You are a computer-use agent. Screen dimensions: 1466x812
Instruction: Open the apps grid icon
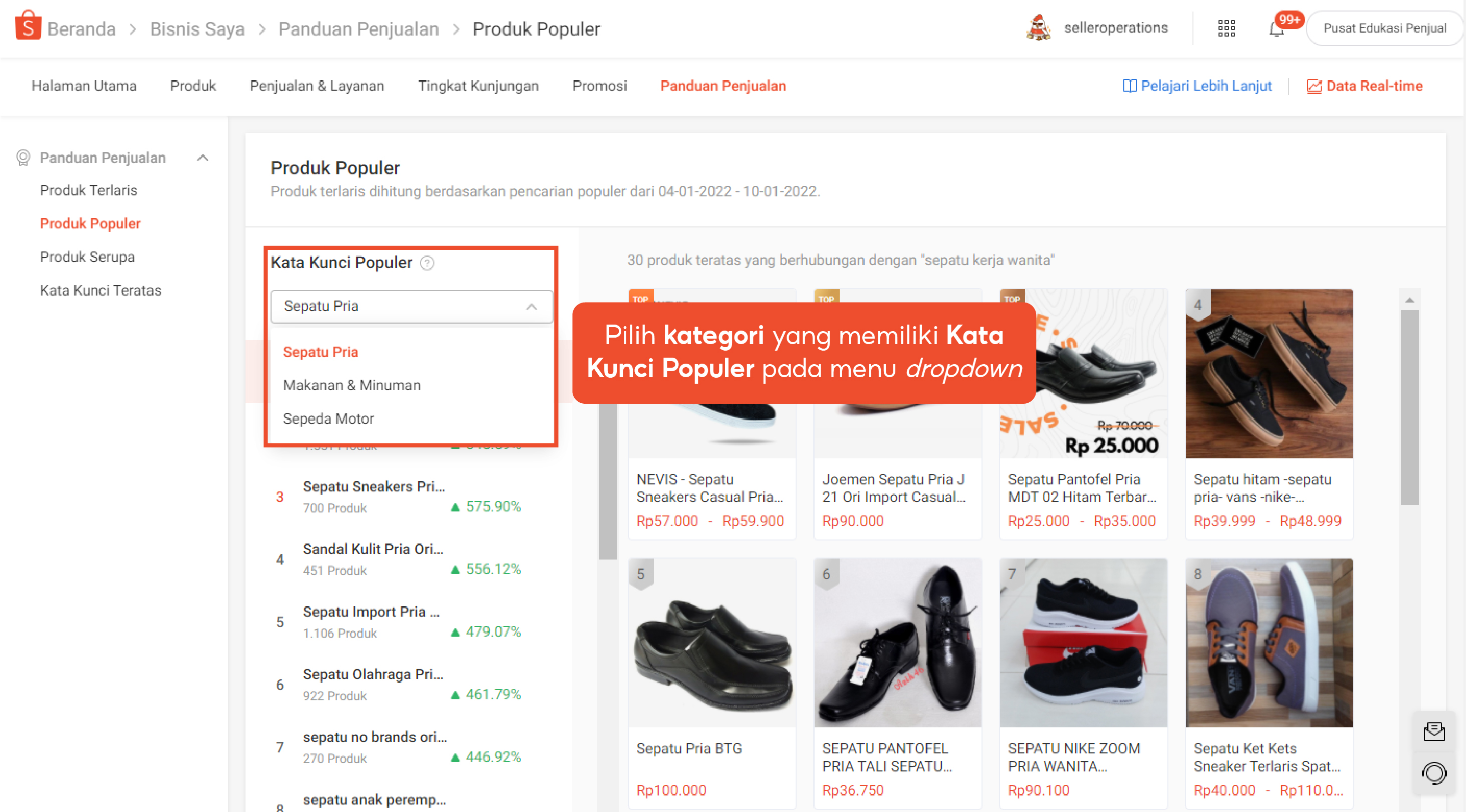pos(1226,28)
